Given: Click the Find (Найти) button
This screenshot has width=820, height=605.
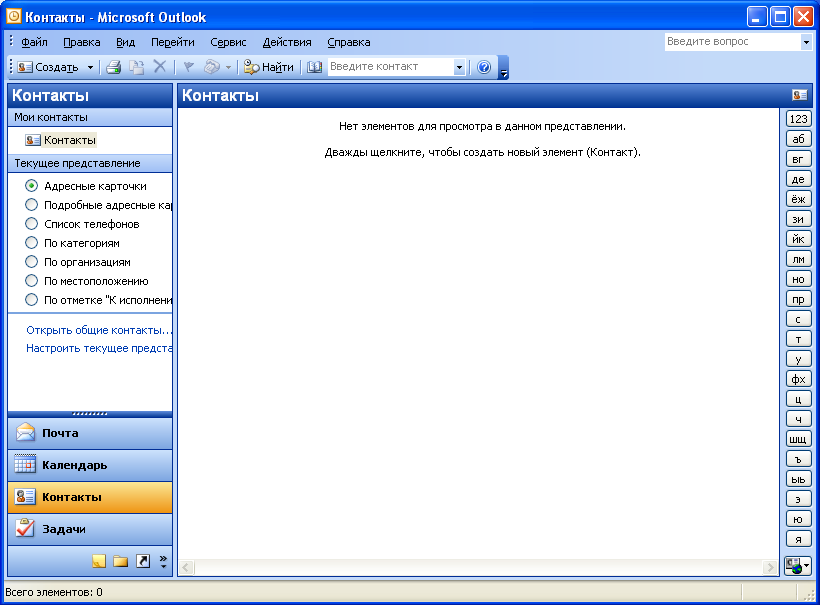Looking at the screenshot, I should (x=269, y=67).
